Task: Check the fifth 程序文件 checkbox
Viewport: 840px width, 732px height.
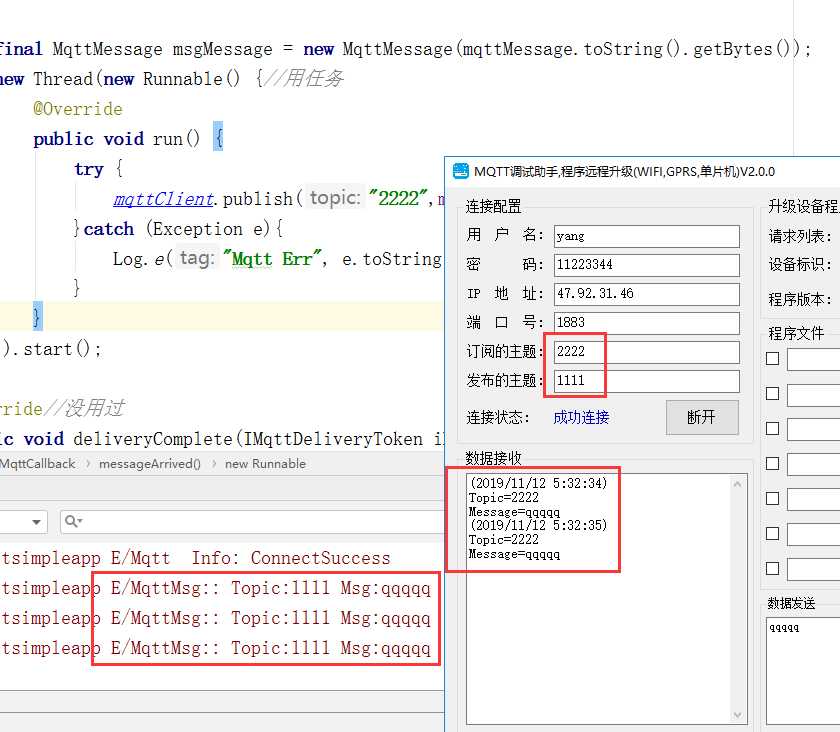Action: pyautogui.click(x=772, y=498)
